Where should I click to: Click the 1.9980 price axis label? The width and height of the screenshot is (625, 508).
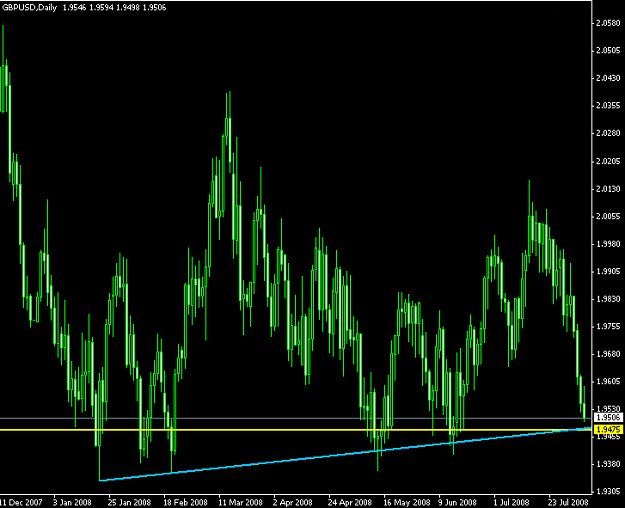608,244
